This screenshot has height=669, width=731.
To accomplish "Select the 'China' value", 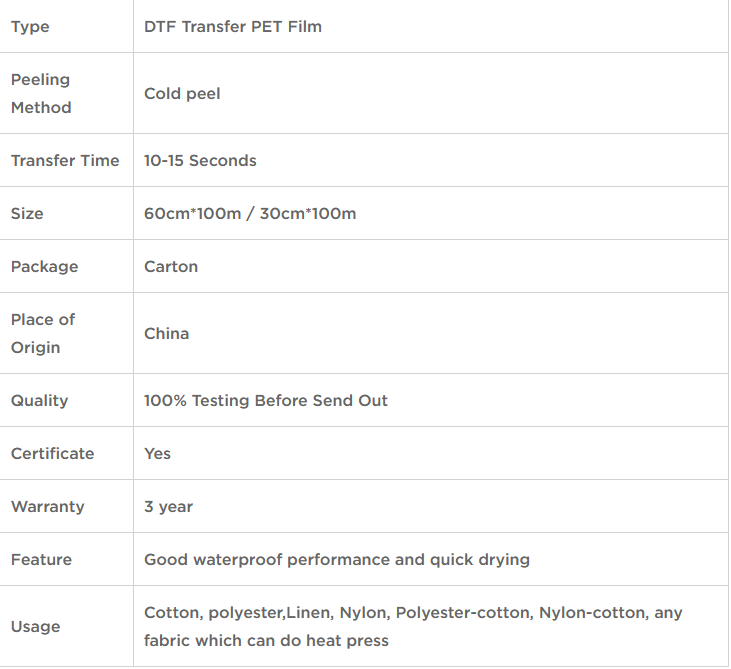I will tap(166, 333).
